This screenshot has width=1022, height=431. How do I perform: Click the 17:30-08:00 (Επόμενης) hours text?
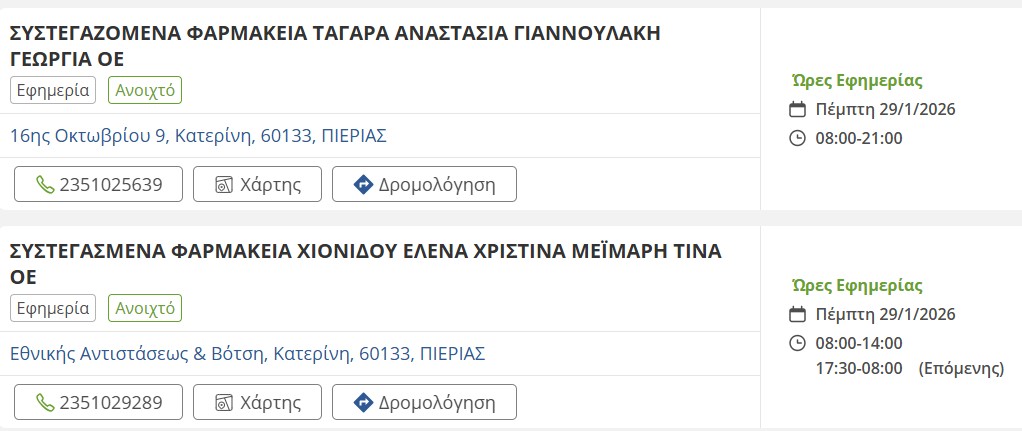point(909,369)
